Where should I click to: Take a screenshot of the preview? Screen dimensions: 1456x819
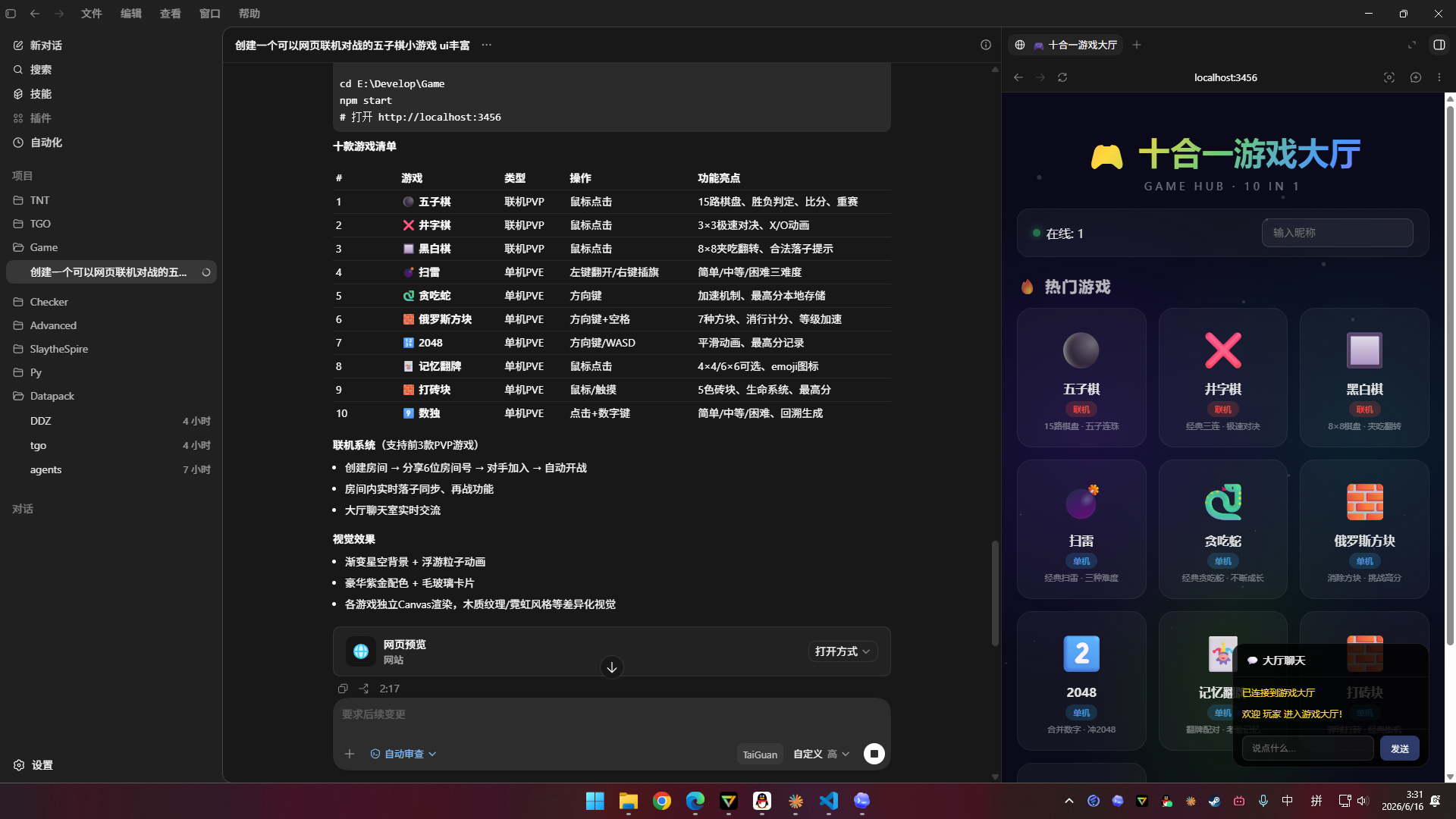click(x=1389, y=77)
